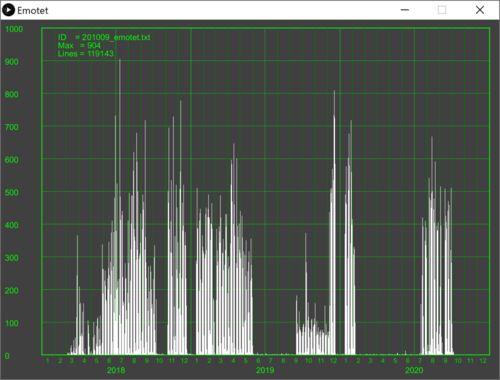The height and width of the screenshot is (380, 500).
Task: Maximize the Emotet window
Action: click(x=442, y=10)
